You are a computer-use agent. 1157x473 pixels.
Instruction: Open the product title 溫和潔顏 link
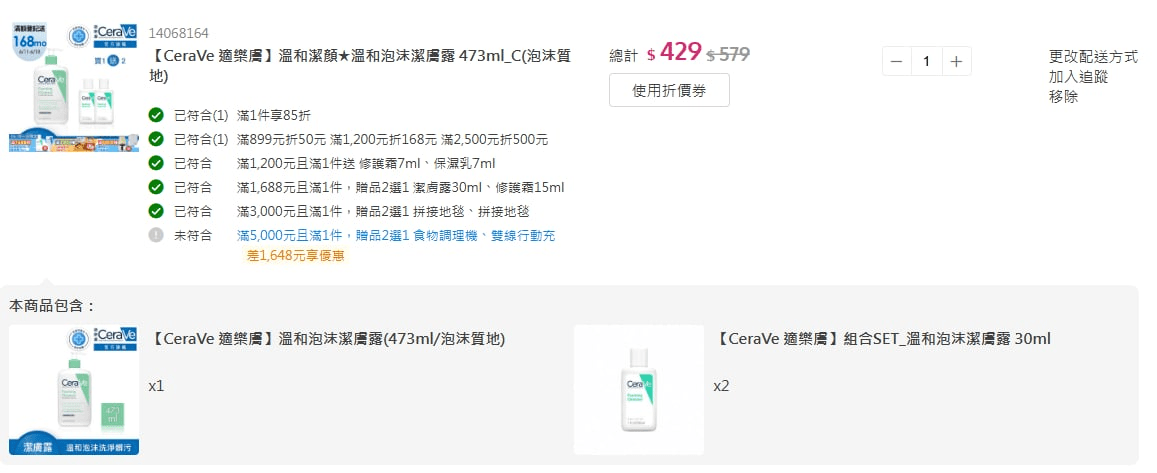pyautogui.click(x=360, y=66)
